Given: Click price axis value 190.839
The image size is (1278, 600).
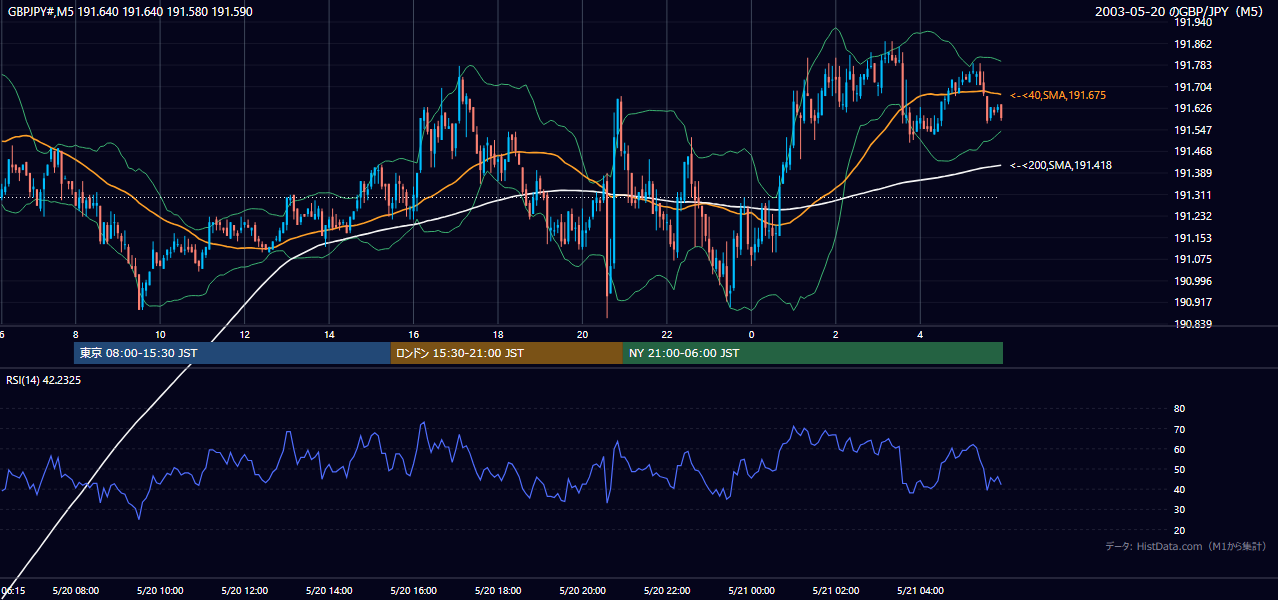Looking at the screenshot, I should [1193, 325].
